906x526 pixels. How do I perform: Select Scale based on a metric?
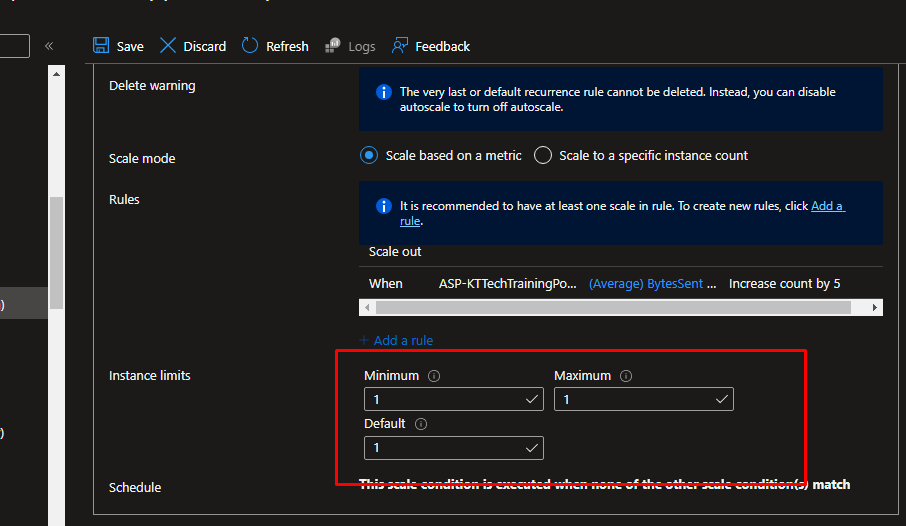(x=369, y=155)
